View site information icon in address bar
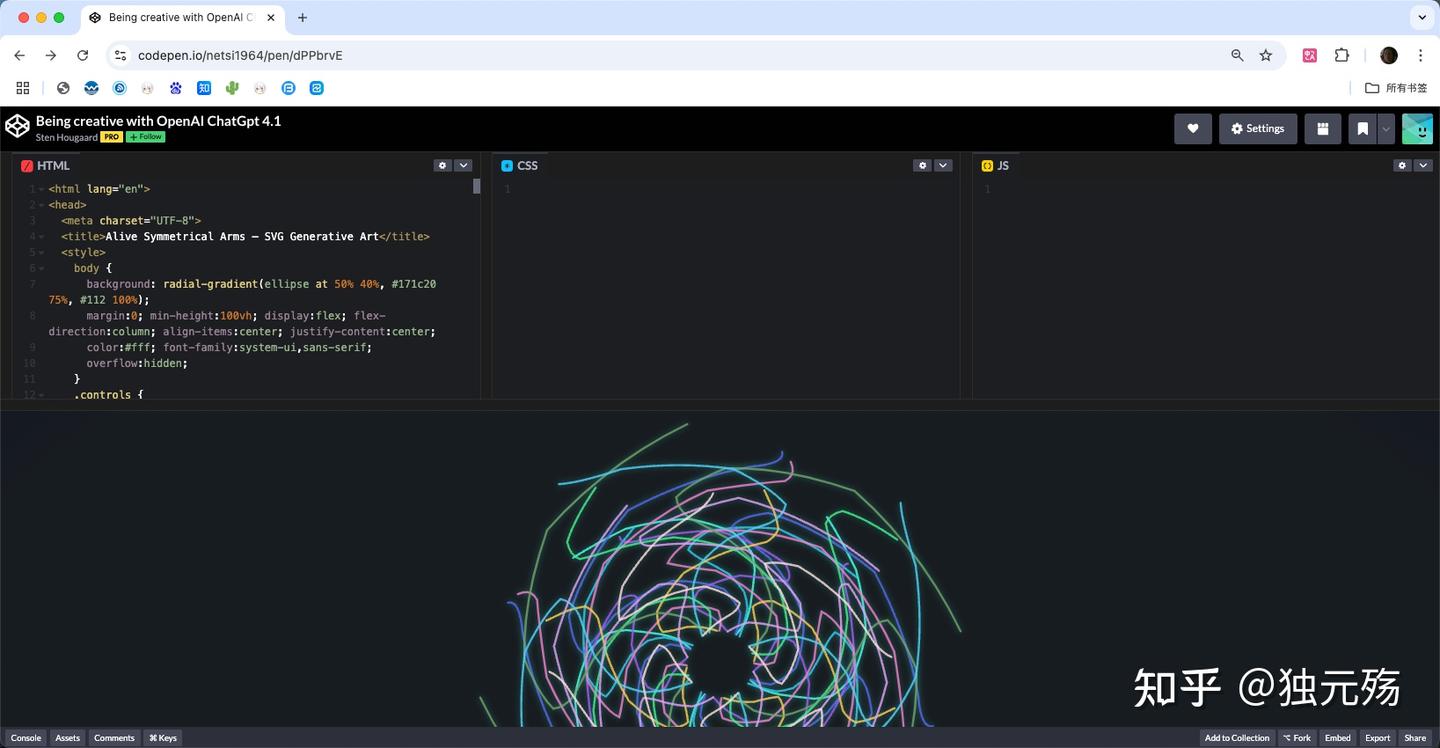This screenshot has width=1440, height=748. (121, 56)
